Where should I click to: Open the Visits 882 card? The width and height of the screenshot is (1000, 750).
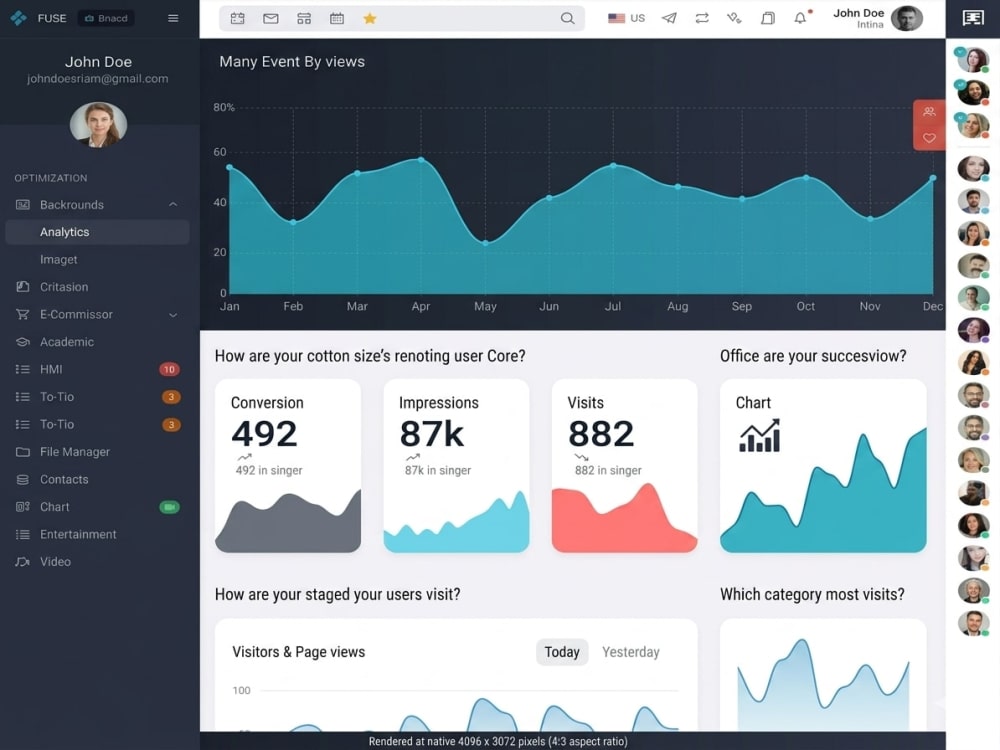click(624, 466)
